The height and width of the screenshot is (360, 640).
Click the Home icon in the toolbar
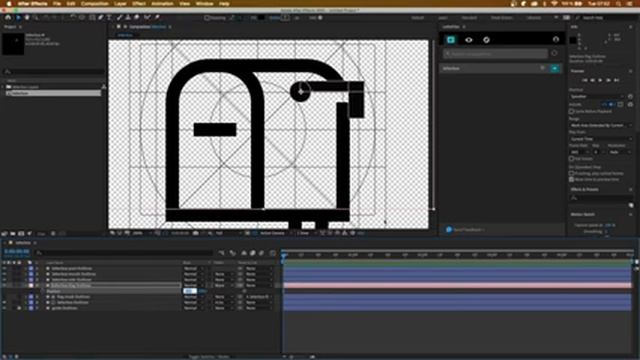click(8, 18)
